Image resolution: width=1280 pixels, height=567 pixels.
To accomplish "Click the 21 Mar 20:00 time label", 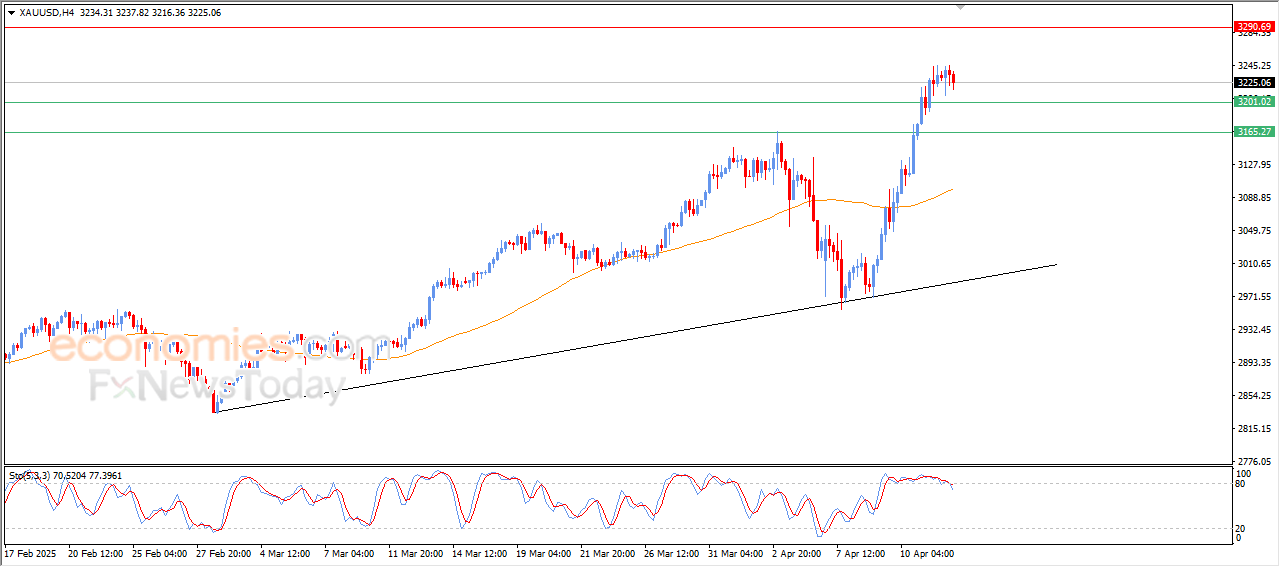I will click(x=608, y=553).
